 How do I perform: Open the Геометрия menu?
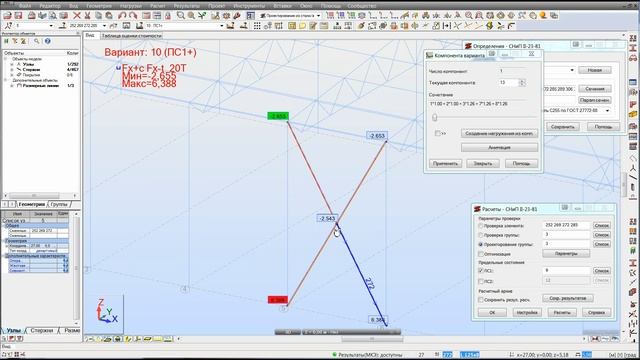[99, 6]
